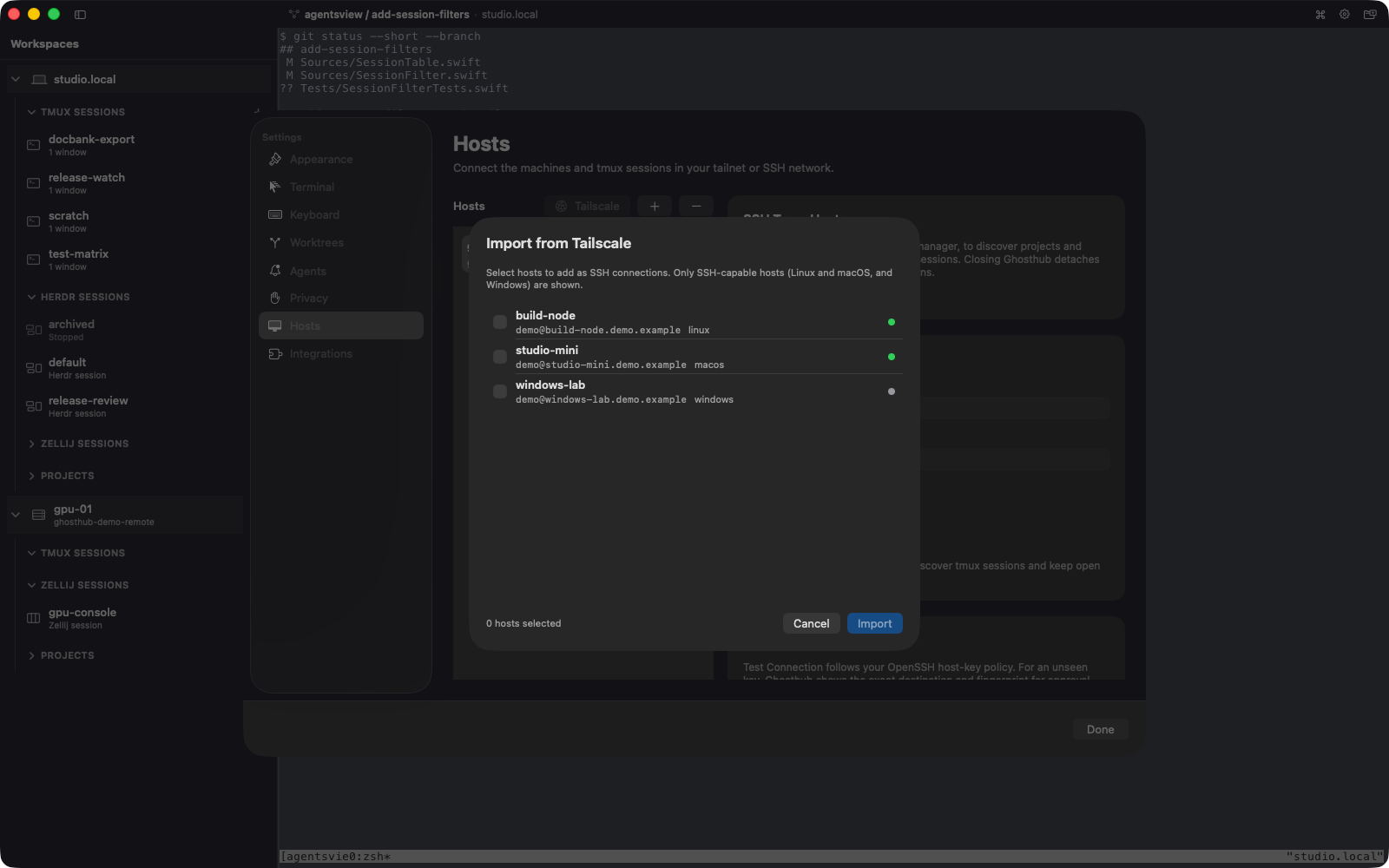Viewport: 1389px width, 868px height.
Task: Click the scratch window icon
Action: point(34,221)
